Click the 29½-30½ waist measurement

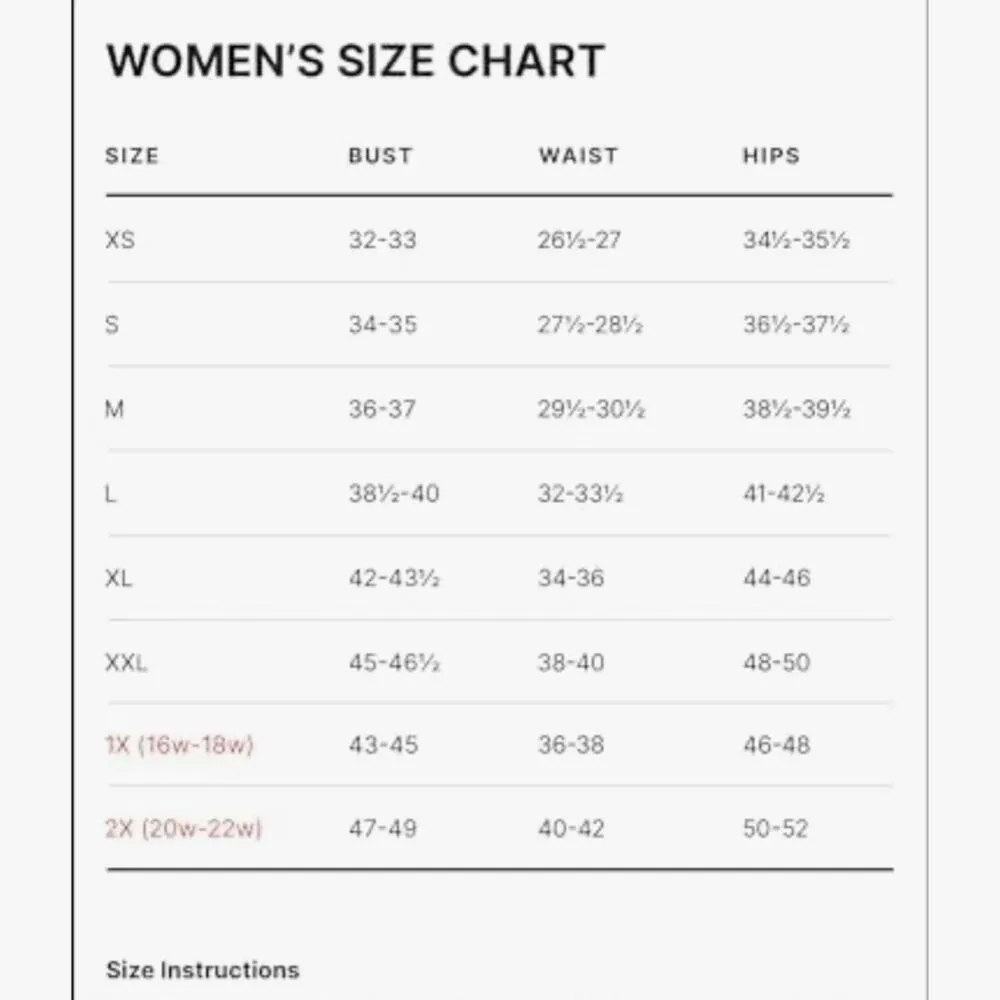point(591,409)
